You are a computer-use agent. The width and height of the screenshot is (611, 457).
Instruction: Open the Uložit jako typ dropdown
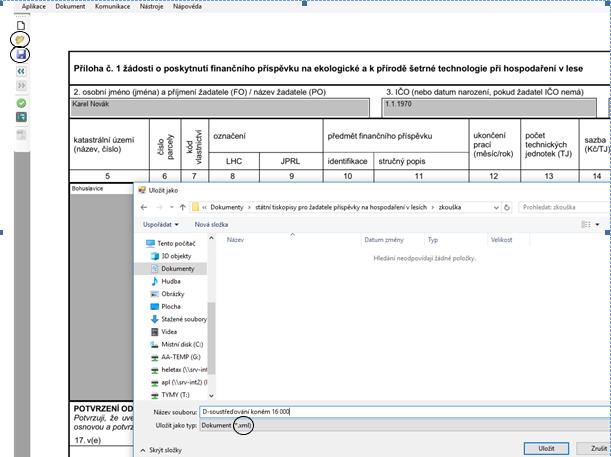tap(405, 425)
